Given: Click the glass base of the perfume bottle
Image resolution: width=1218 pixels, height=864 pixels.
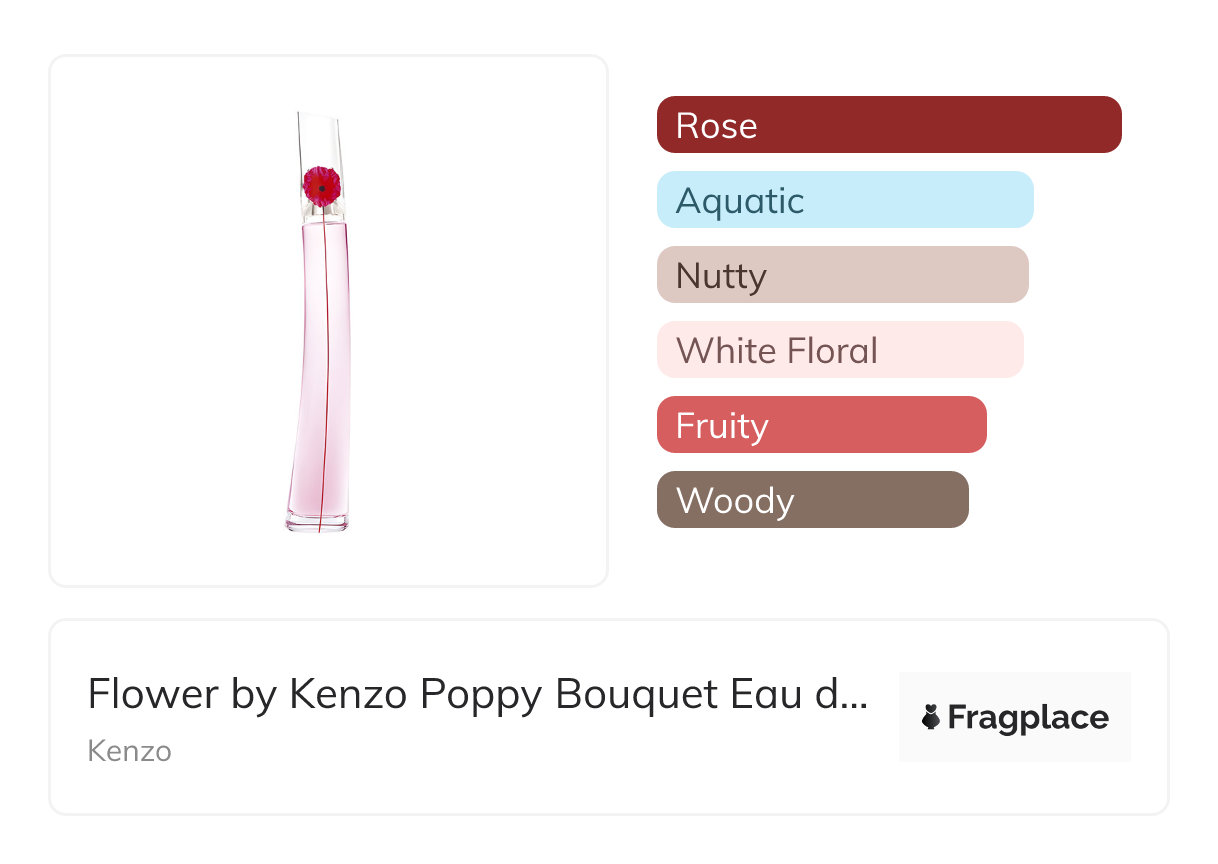Looking at the screenshot, I should [x=317, y=522].
